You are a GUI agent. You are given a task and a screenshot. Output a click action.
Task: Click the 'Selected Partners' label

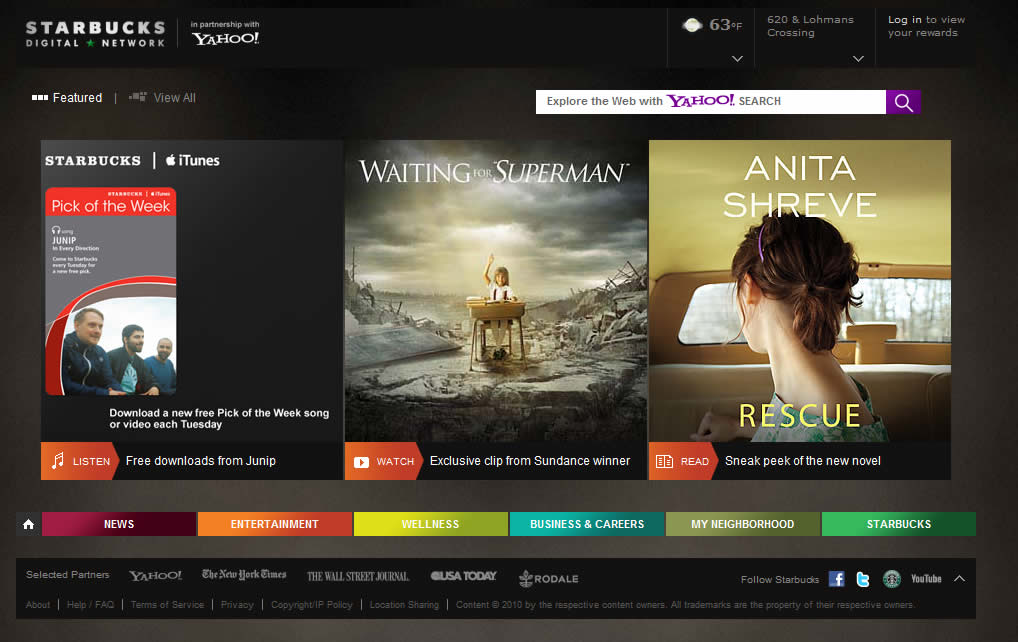pos(68,574)
